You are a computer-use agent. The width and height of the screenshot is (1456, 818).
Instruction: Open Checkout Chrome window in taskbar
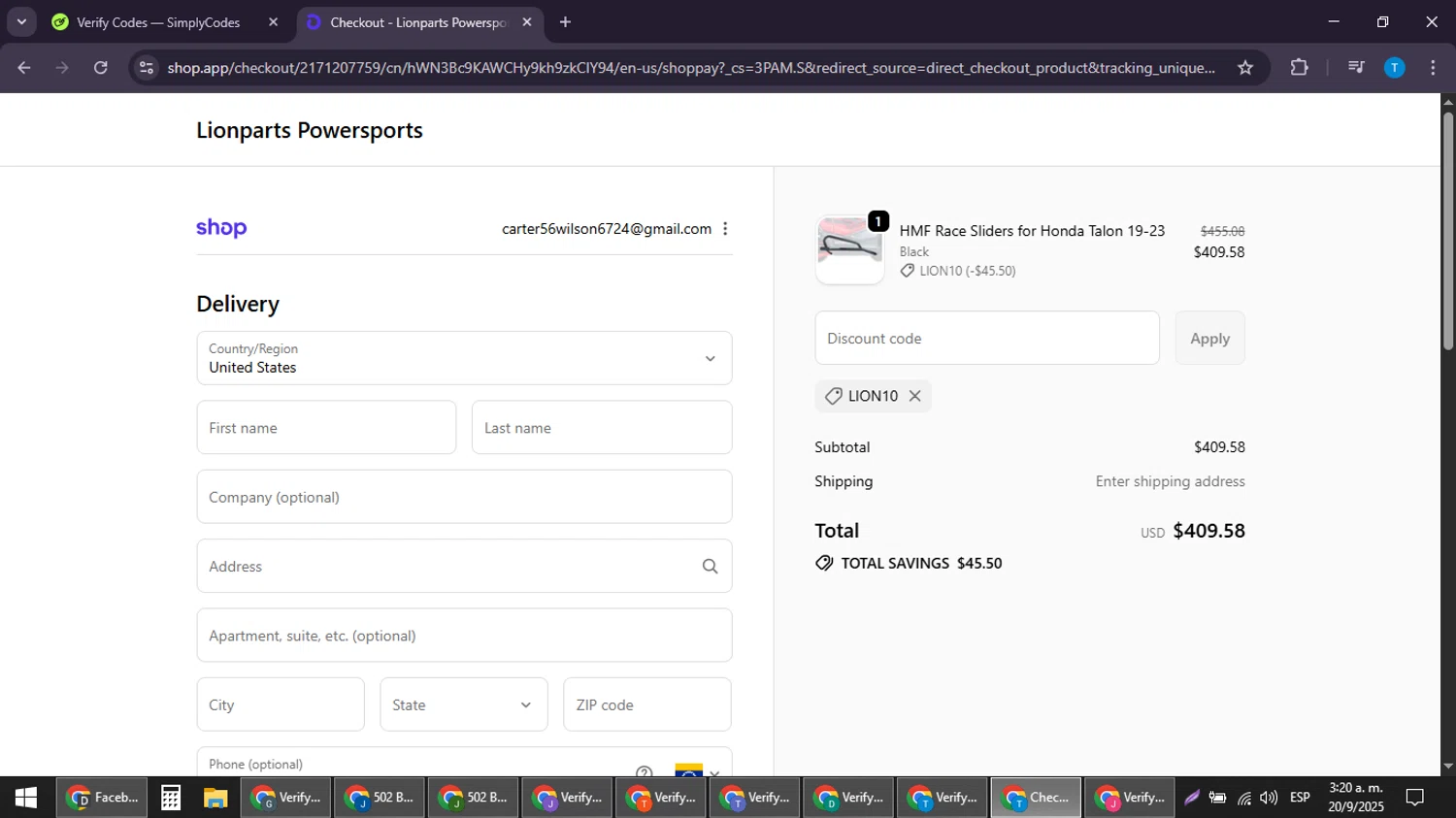pos(1036,798)
